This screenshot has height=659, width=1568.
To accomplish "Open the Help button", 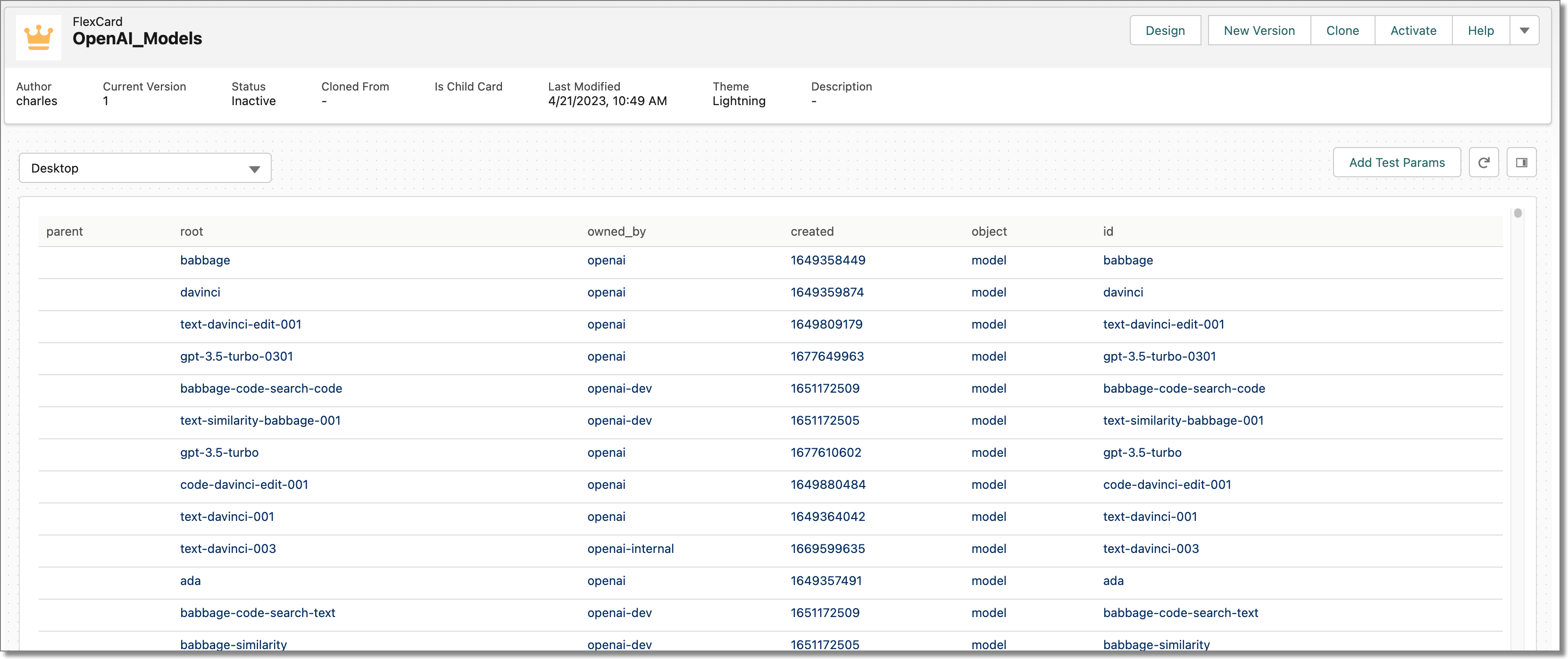I will 1480,31.
